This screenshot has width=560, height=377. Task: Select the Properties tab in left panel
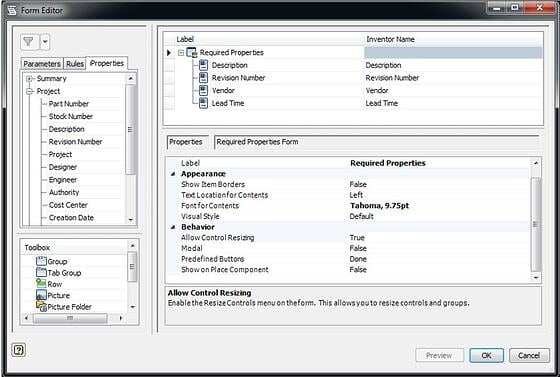click(x=107, y=63)
